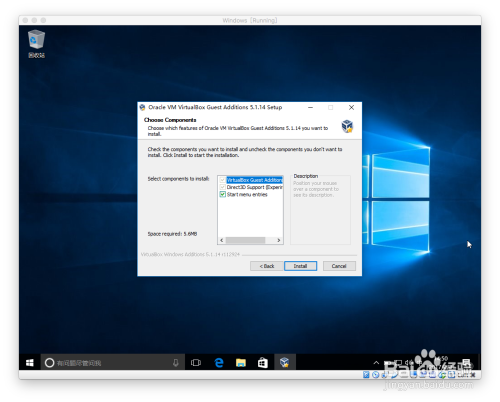Uncheck the Start menu entries checkbox
This screenshot has height=402, width=500.
point(223,194)
